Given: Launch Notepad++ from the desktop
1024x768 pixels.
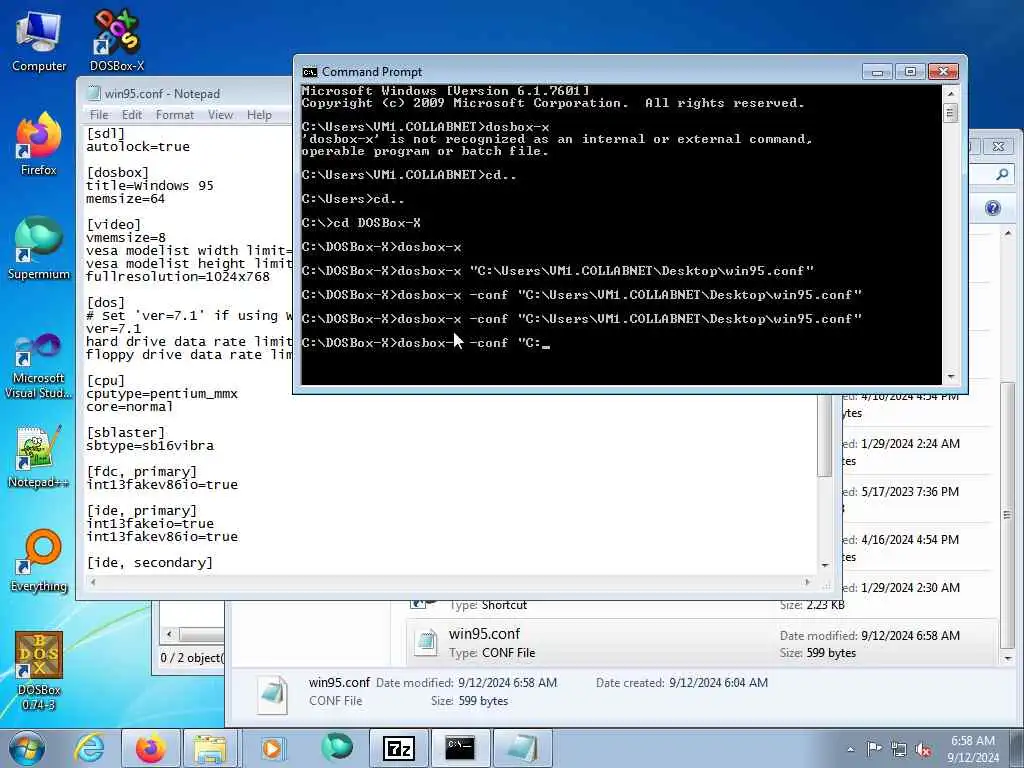Looking at the screenshot, I should 39,457.
